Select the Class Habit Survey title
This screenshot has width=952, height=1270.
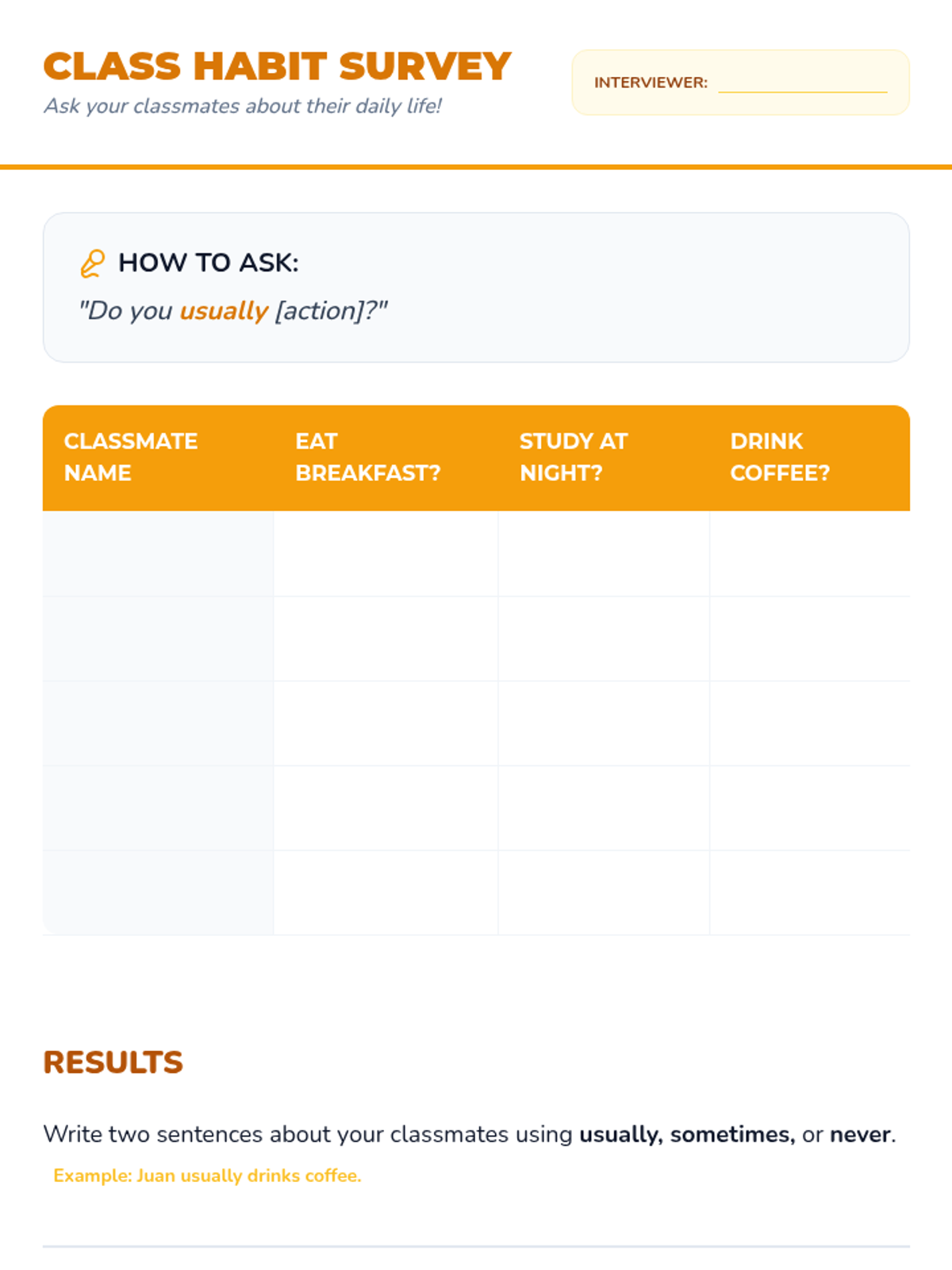277,67
